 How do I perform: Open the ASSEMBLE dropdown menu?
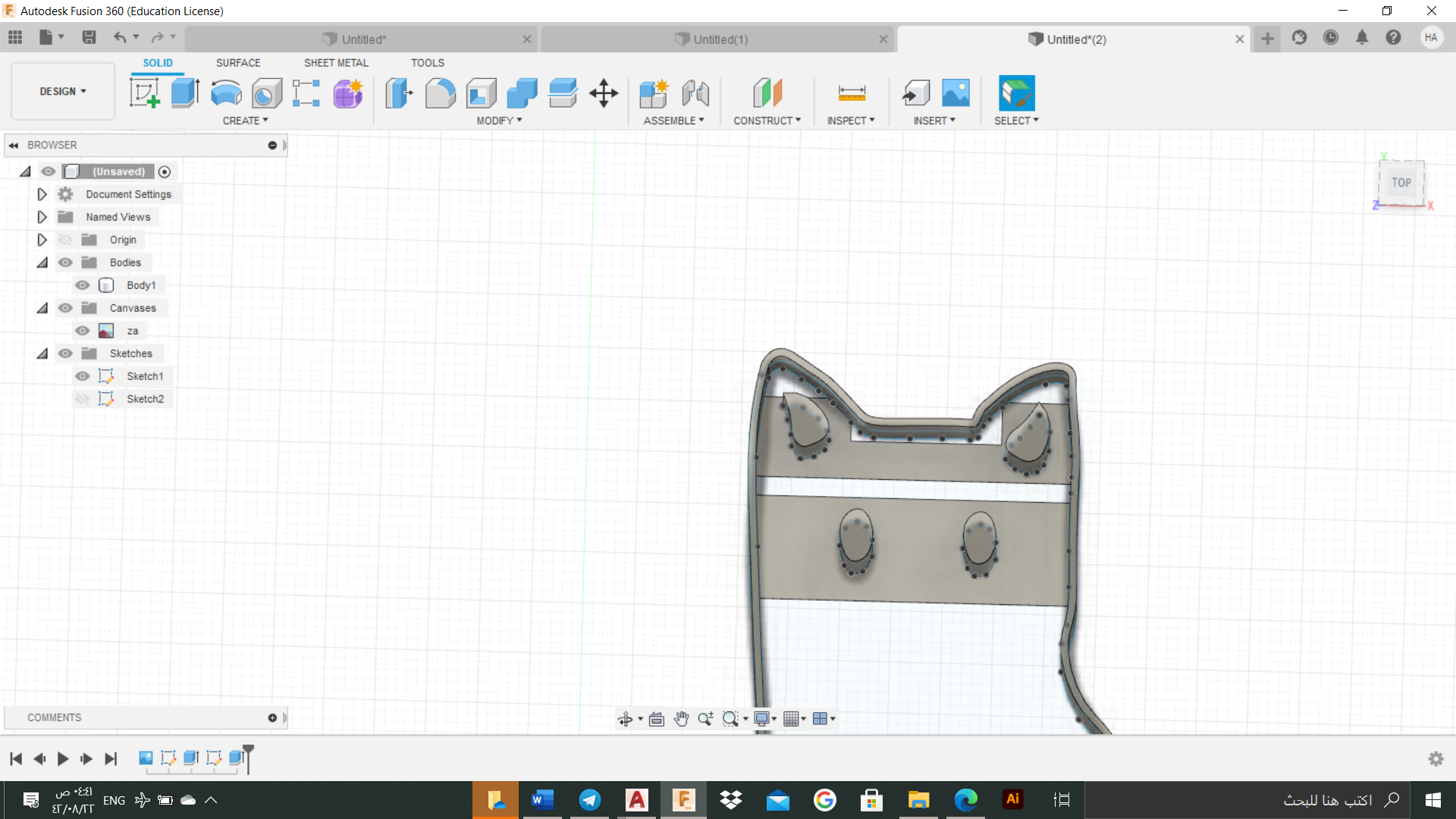pos(673,121)
